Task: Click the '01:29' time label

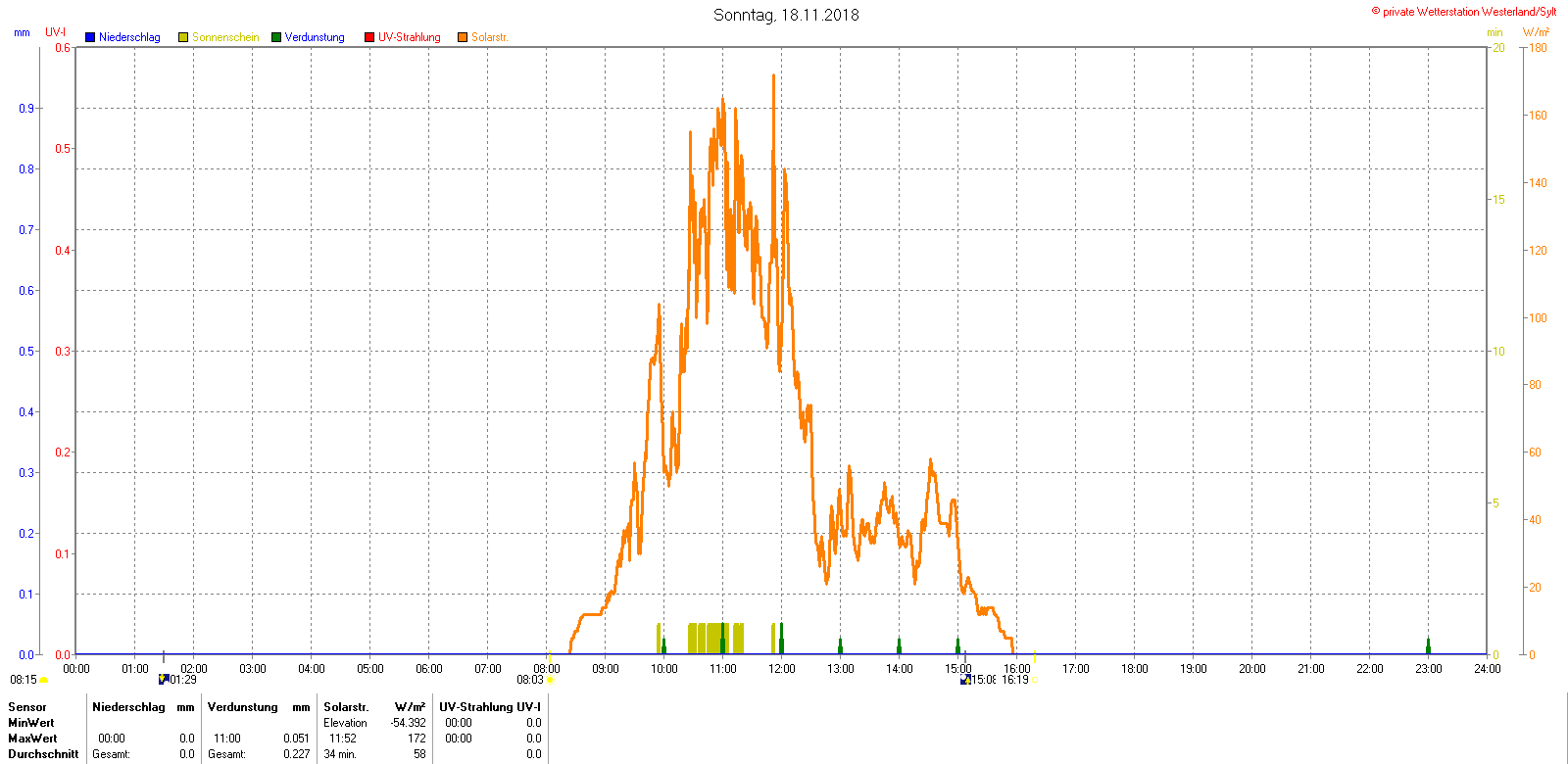Action: (183, 680)
